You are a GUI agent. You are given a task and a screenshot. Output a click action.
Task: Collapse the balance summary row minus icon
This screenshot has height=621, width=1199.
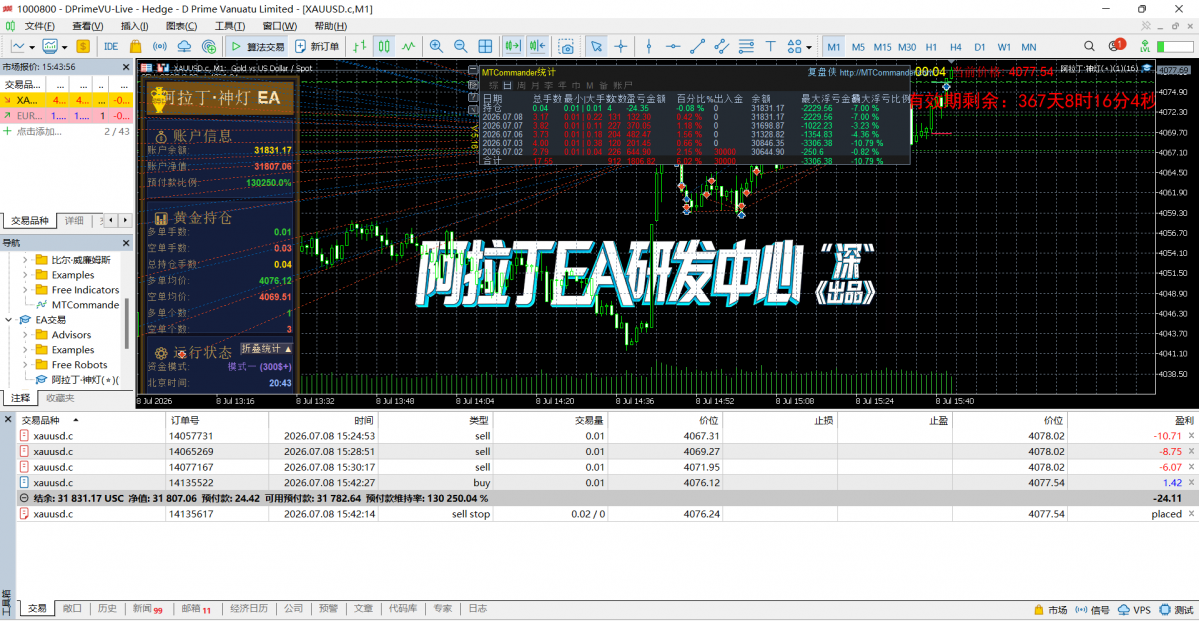[23, 498]
